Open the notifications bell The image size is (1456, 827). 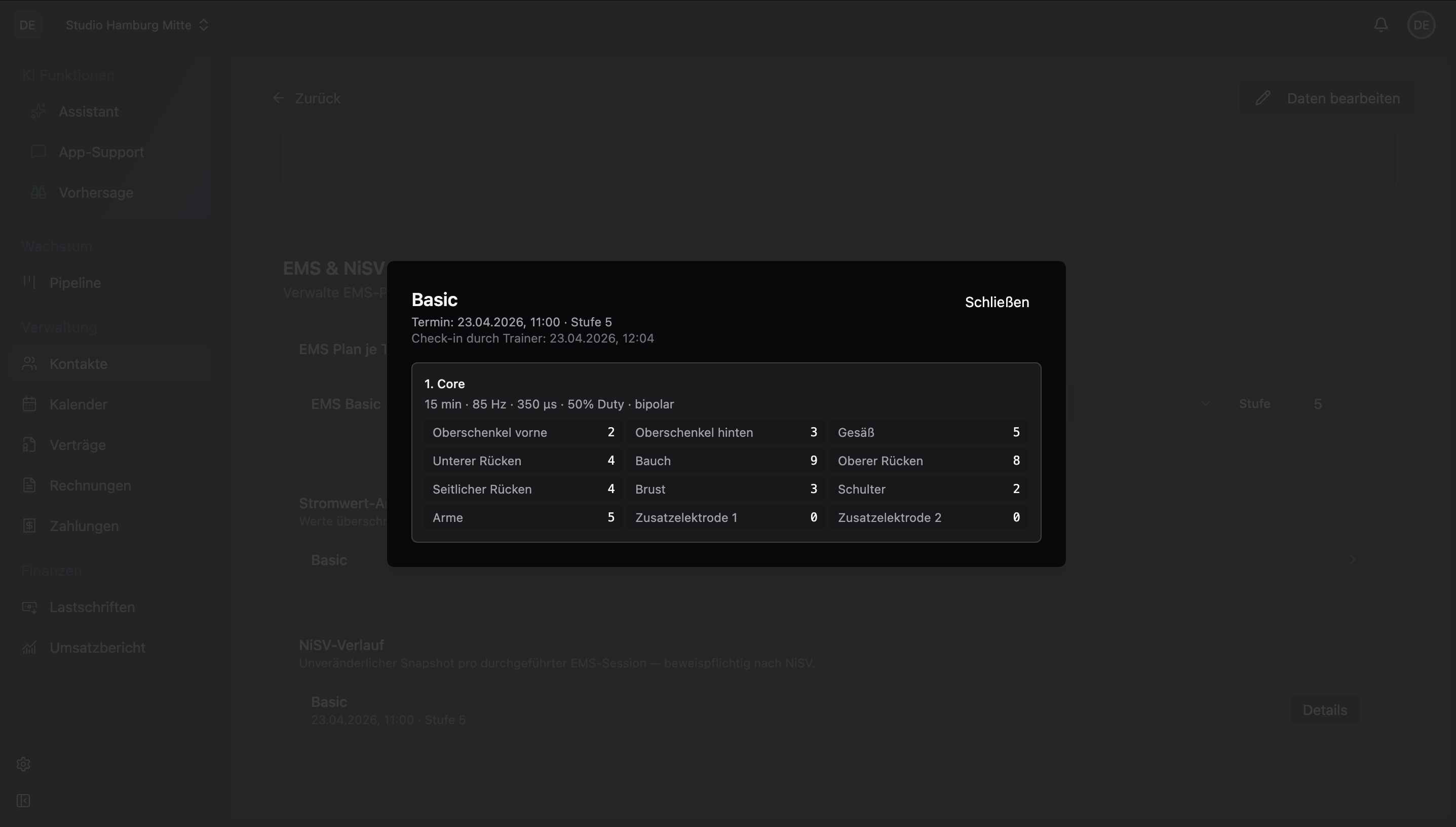1381,25
